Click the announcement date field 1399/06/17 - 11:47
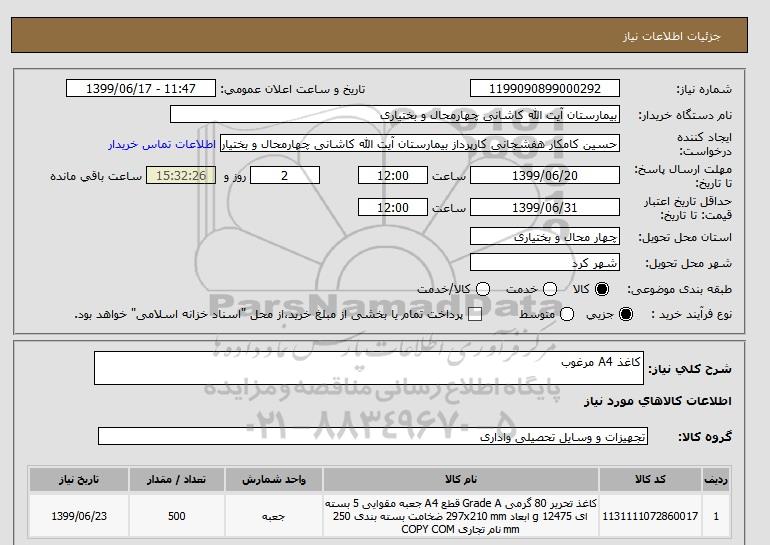 click(x=141, y=88)
